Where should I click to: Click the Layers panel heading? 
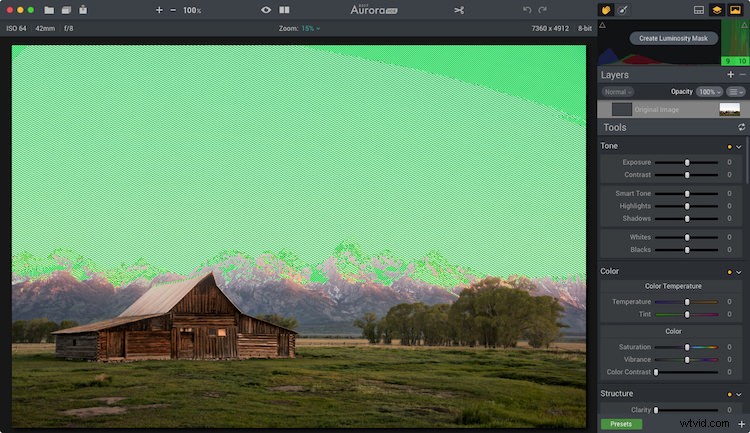(x=615, y=75)
